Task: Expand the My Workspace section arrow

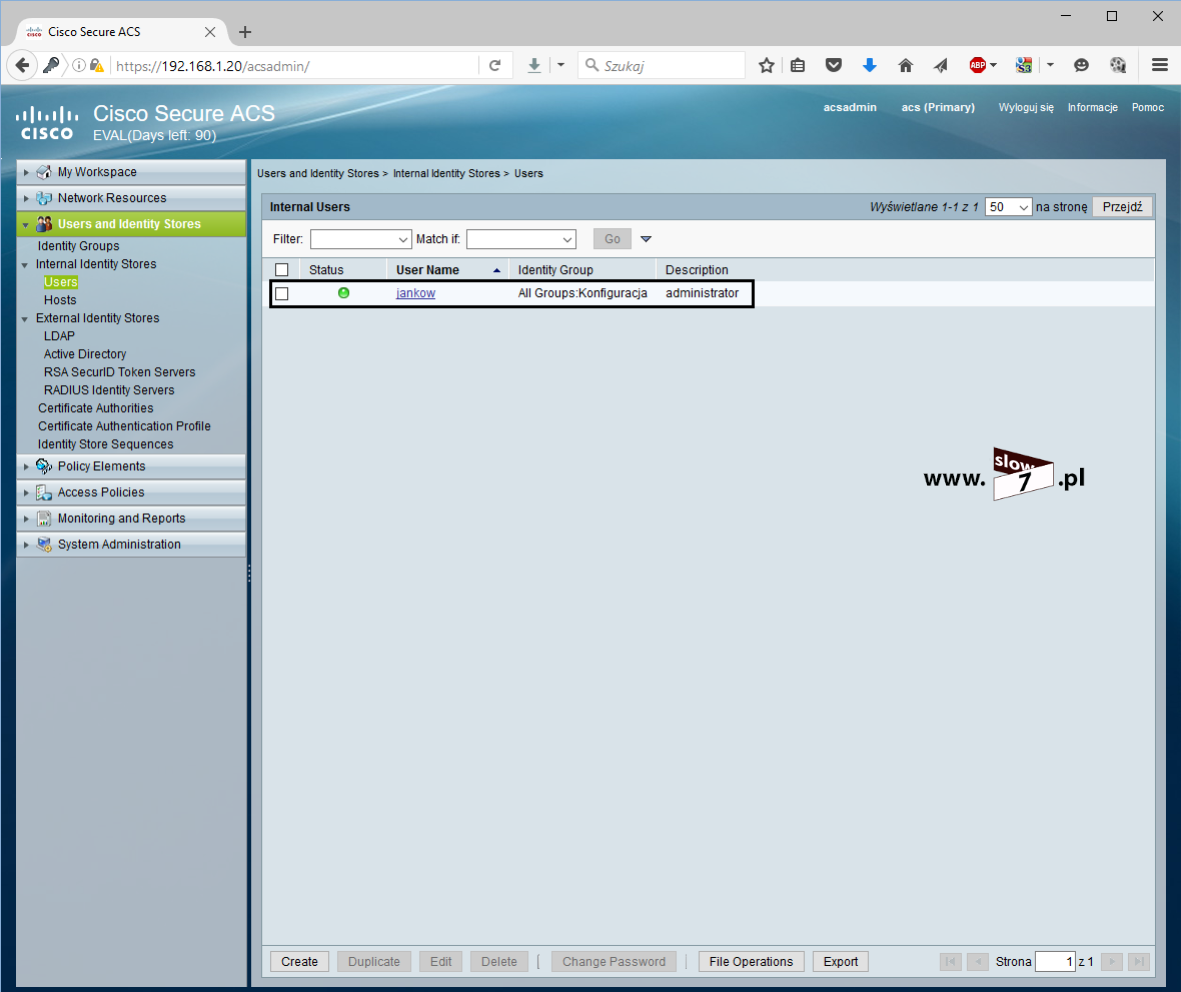Action: [x=26, y=172]
